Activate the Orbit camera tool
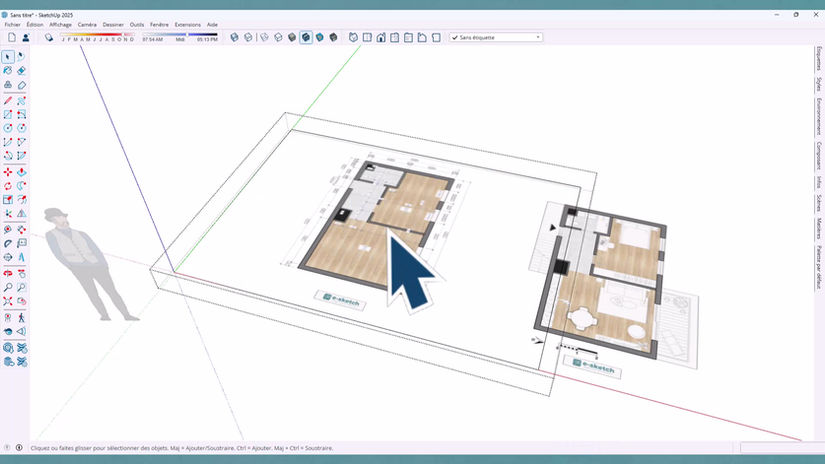Viewport: 825px width, 464px height. coord(8,274)
